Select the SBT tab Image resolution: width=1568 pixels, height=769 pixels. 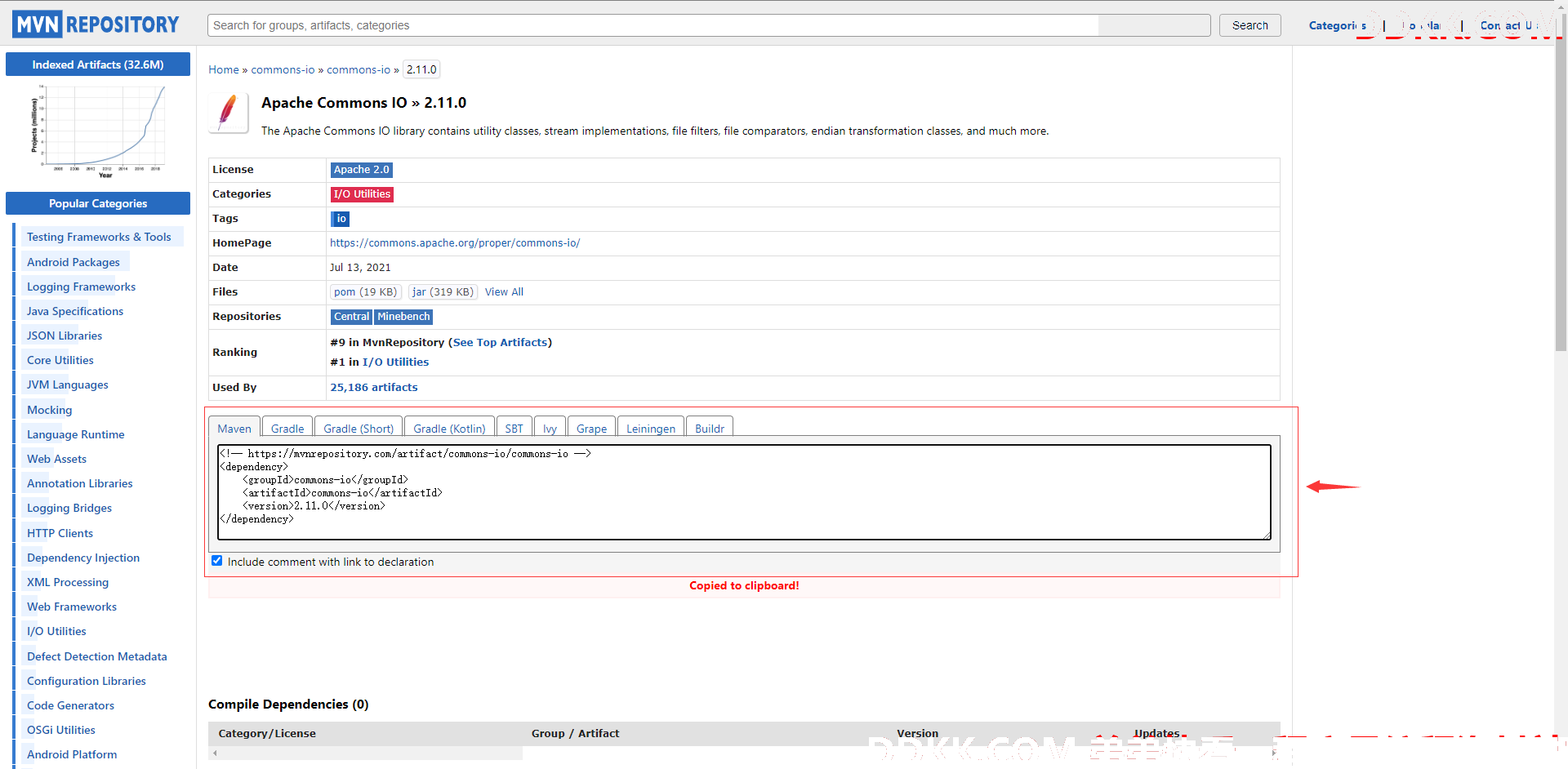[x=514, y=428]
